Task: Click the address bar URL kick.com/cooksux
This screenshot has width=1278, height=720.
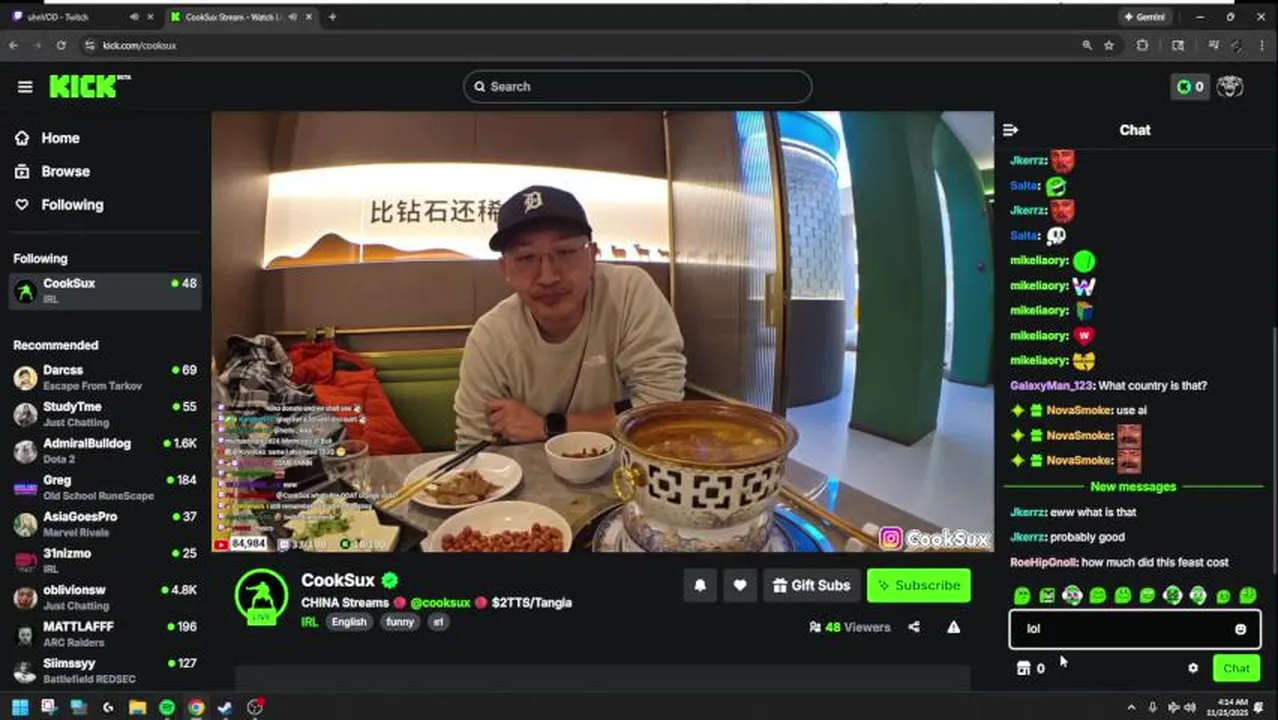Action: tap(139, 46)
